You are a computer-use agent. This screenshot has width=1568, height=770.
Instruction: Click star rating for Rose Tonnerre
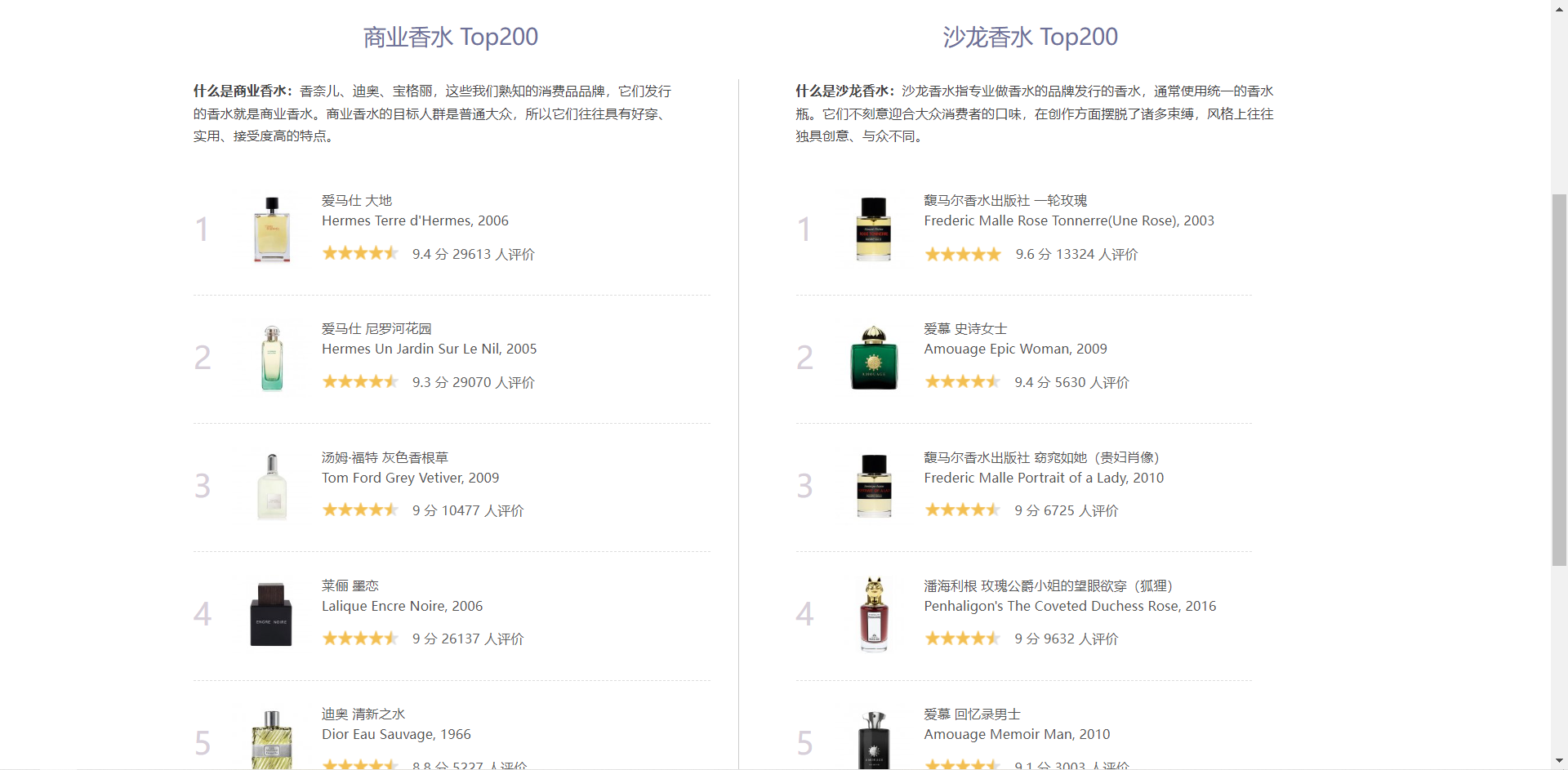coord(963,255)
